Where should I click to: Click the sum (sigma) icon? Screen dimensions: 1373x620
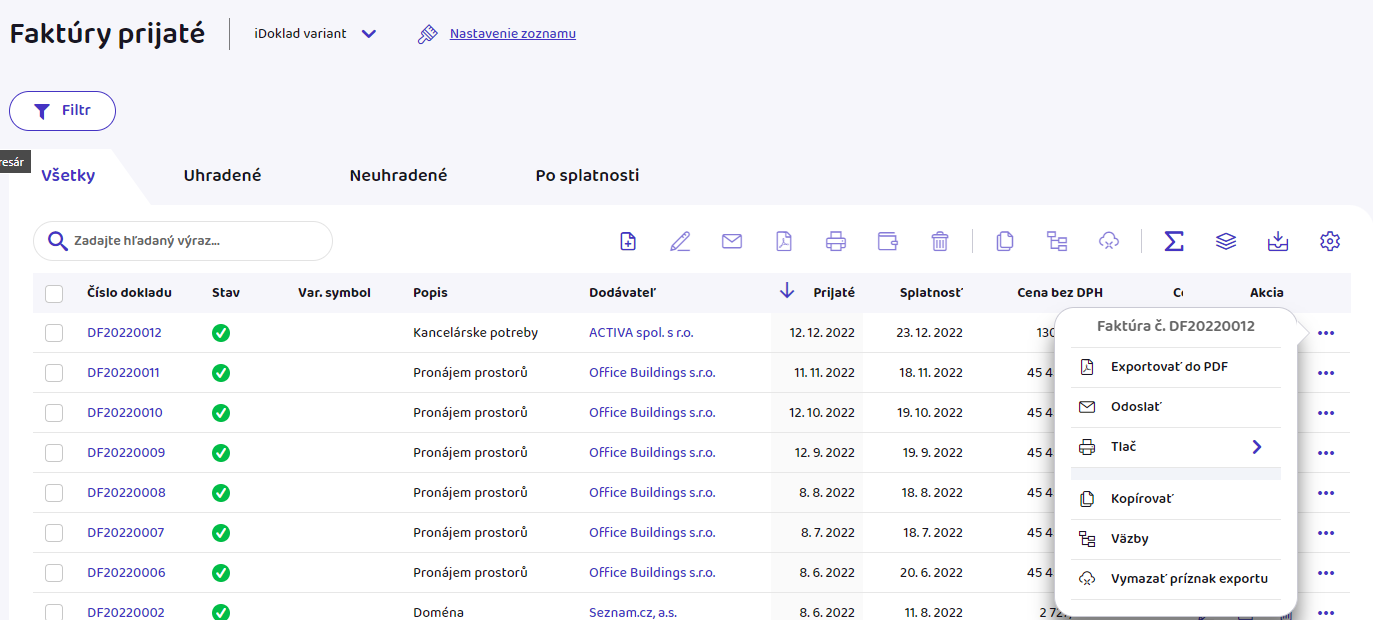(x=1174, y=241)
